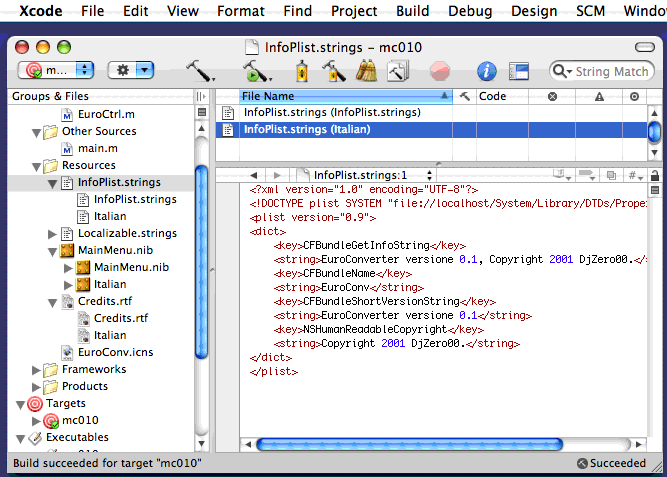Open the Build menu in menu bar

(x=412, y=11)
